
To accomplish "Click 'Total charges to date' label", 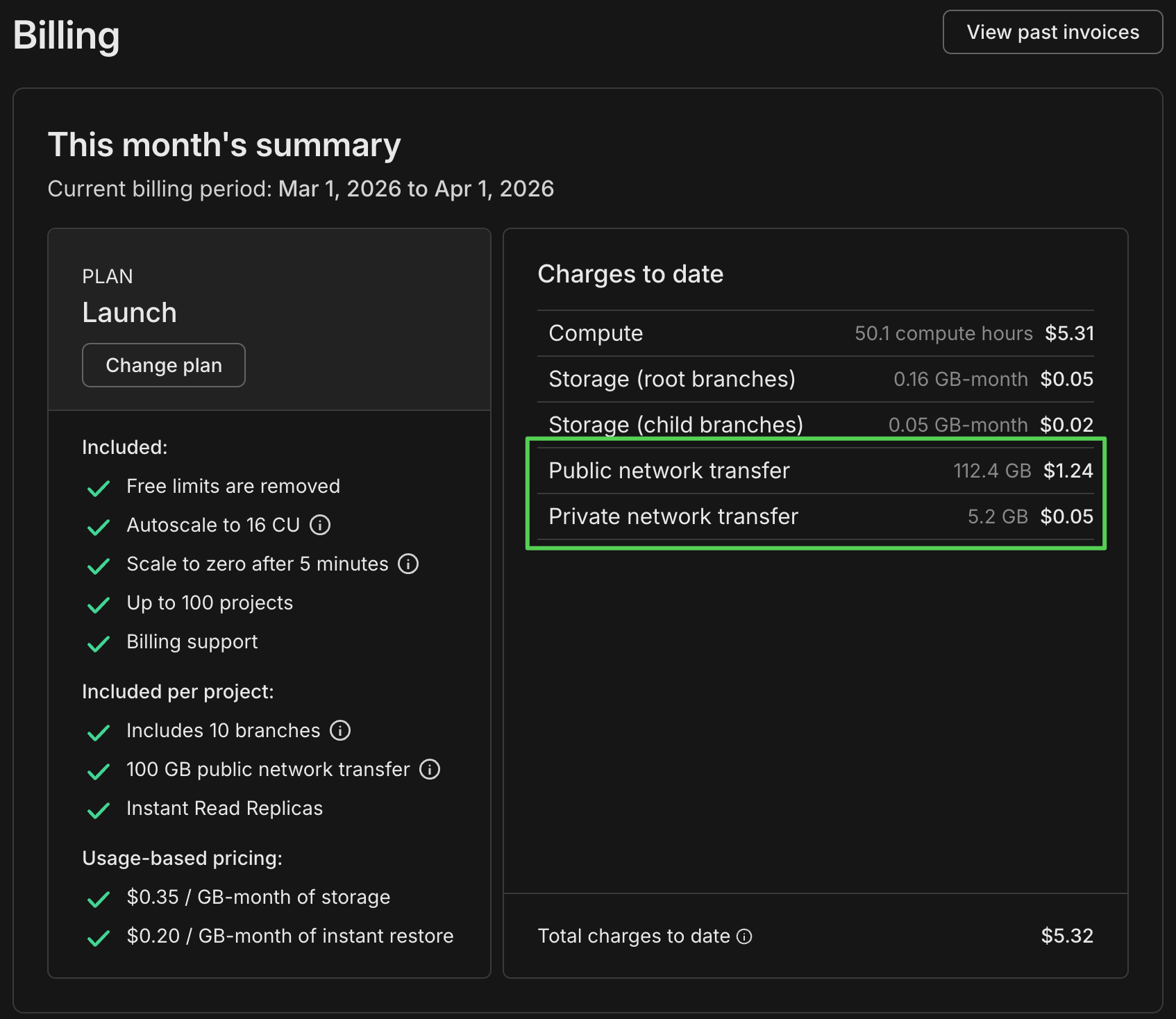I will point(634,936).
